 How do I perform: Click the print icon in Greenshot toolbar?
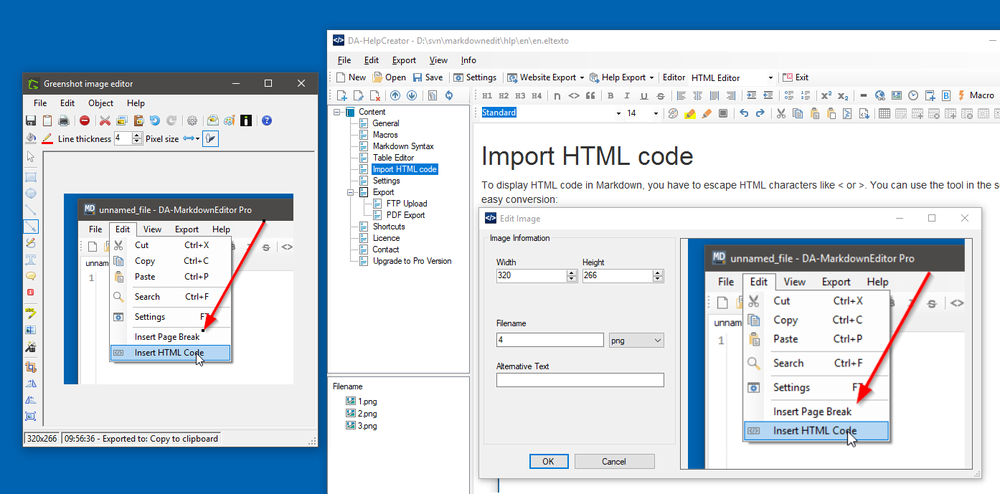click(64, 120)
